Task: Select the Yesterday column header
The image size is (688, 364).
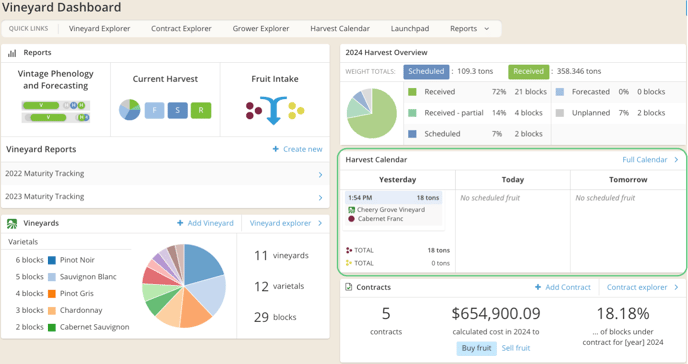Action: [398, 180]
